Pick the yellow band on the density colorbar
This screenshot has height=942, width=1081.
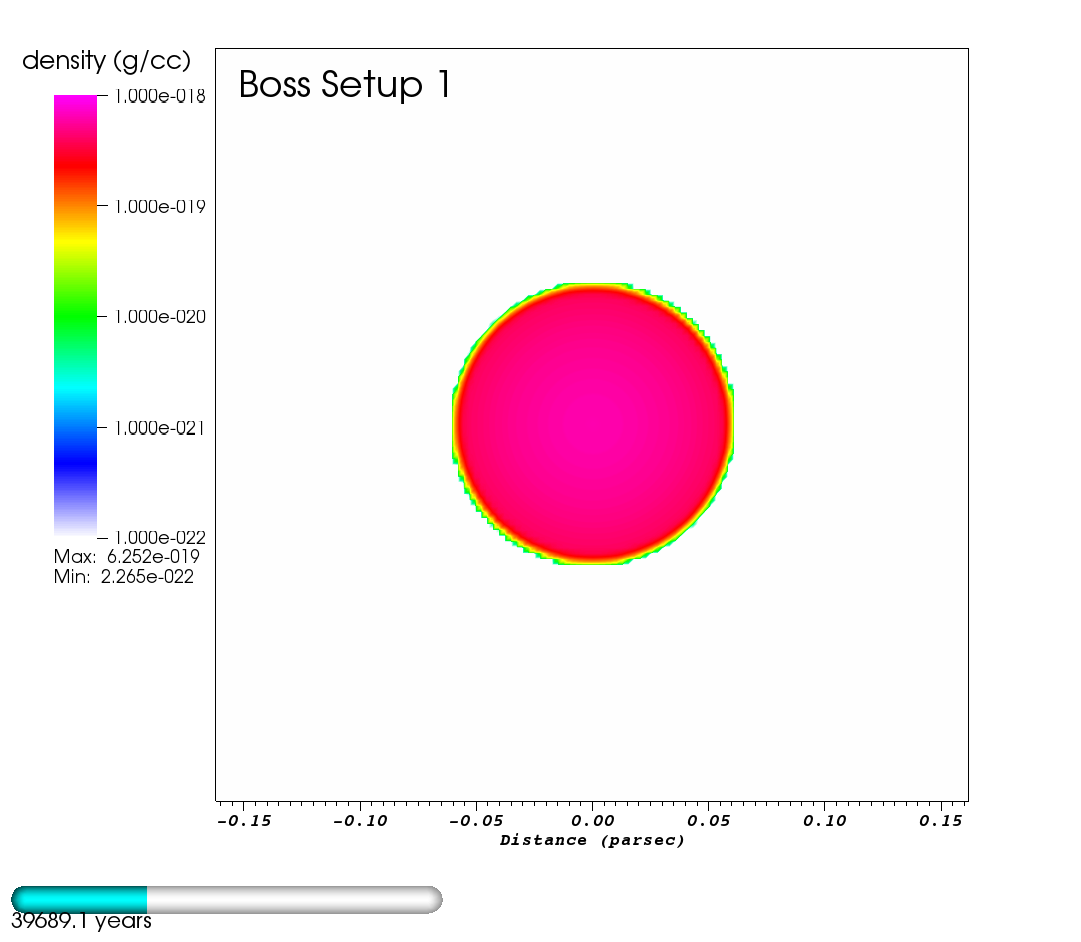coord(75,240)
